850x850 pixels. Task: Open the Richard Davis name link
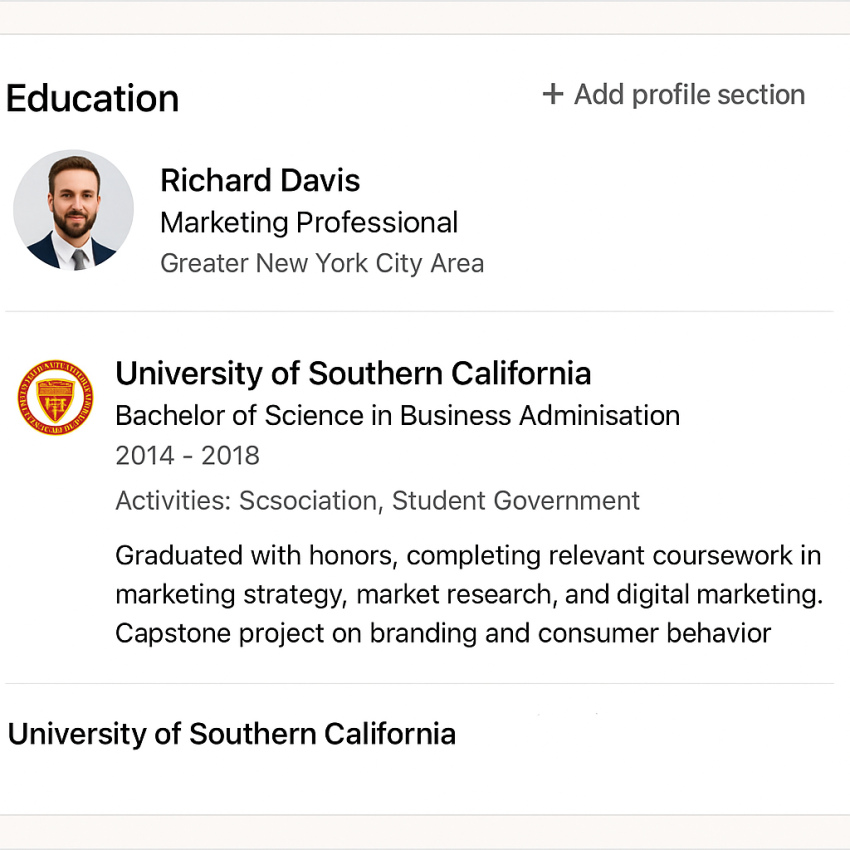coord(260,180)
